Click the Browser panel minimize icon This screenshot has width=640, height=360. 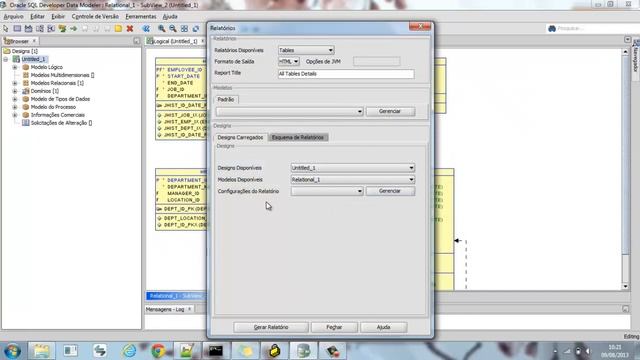coord(137,41)
